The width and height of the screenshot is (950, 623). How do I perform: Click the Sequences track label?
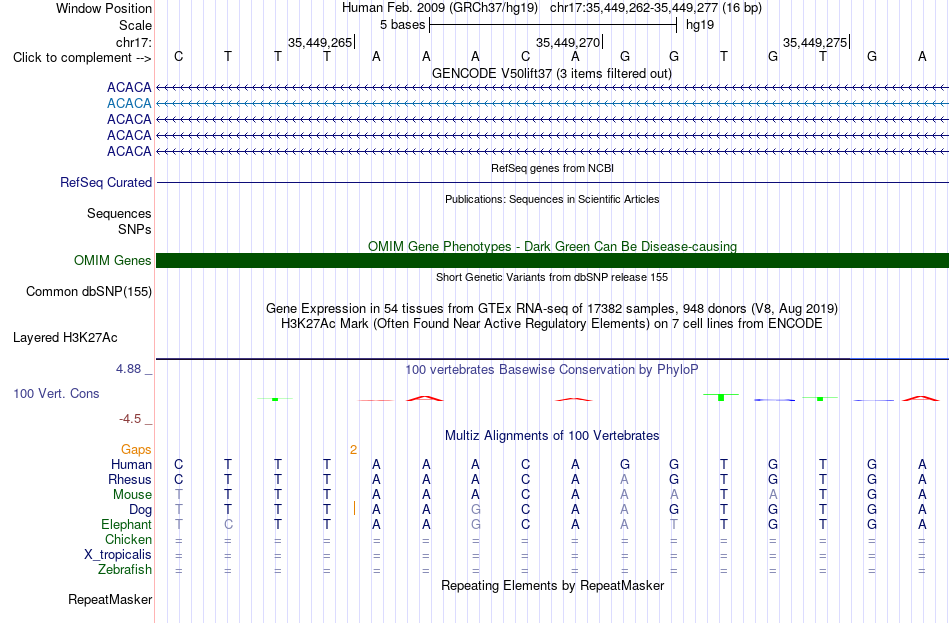[x=119, y=213]
